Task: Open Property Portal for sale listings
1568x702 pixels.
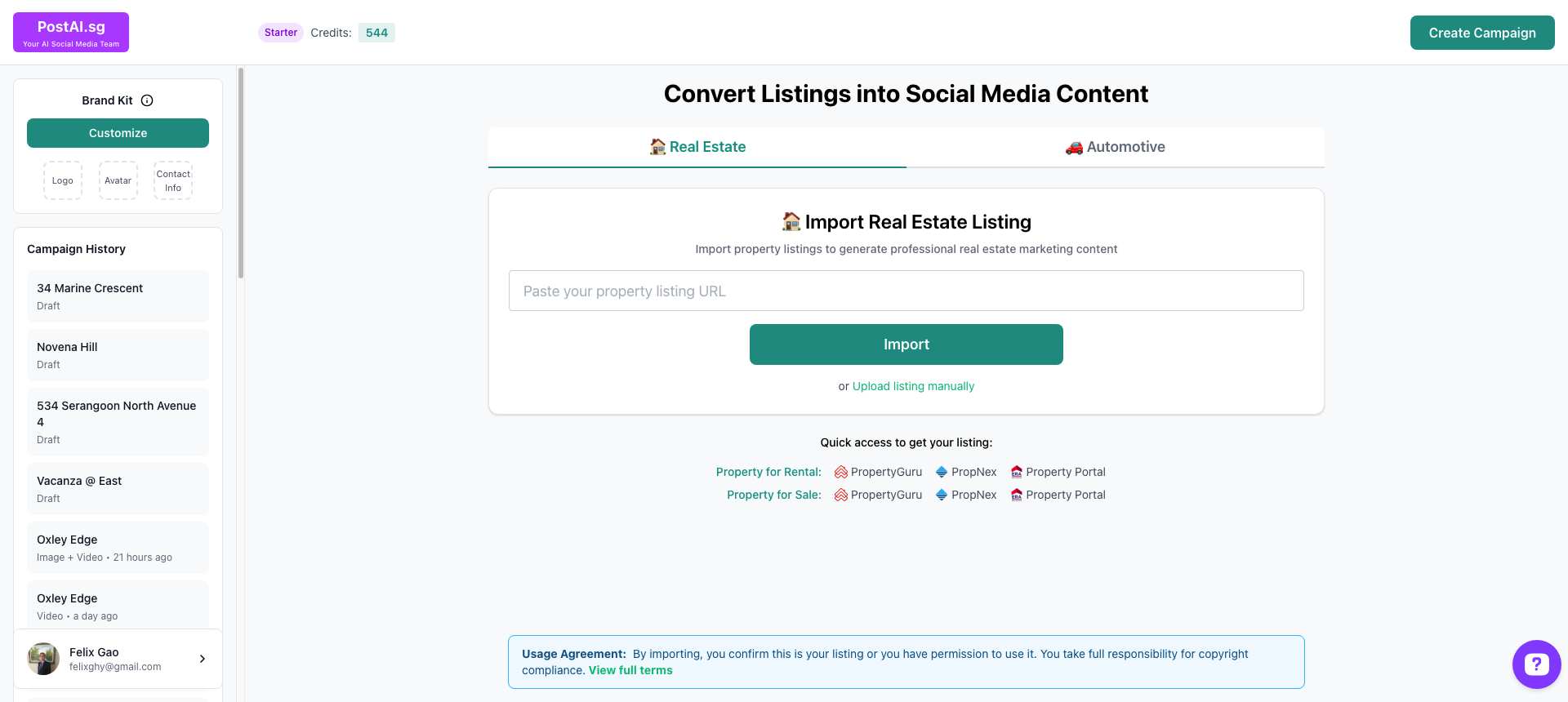Action: [x=1058, y=495]
